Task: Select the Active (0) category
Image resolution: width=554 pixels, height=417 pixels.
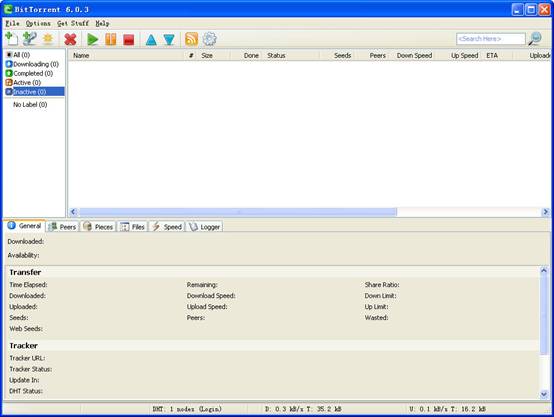Action: tap(23, 82)
